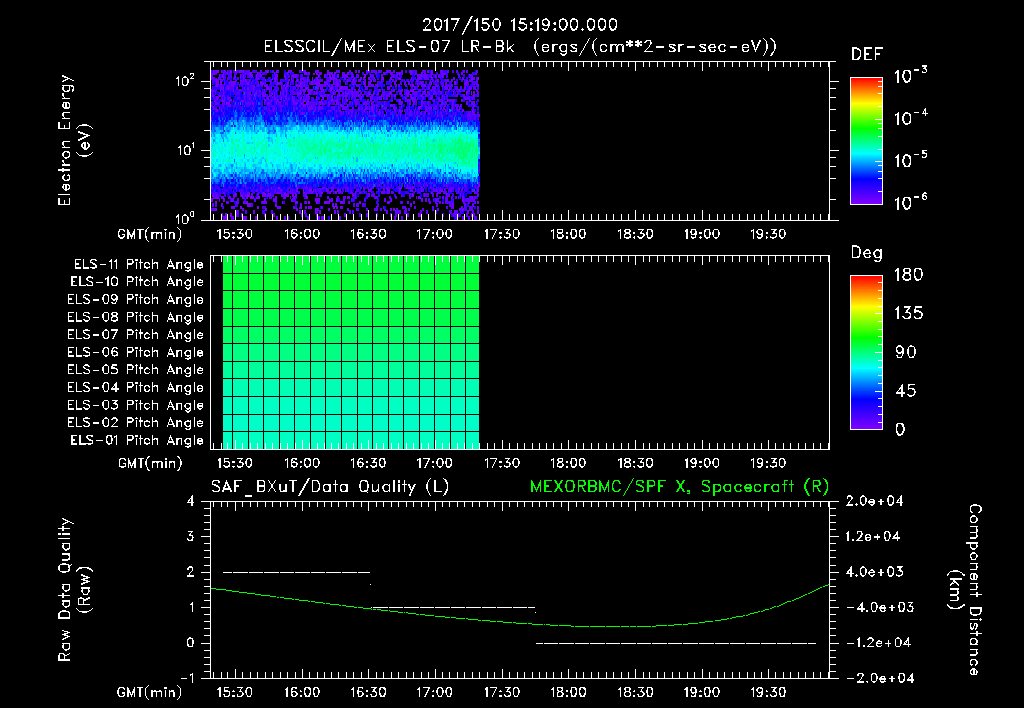The width and height of the screenshot is (1024, 708).
Task: Click the 180 degree colorbar value
Action: click(909, 274)
